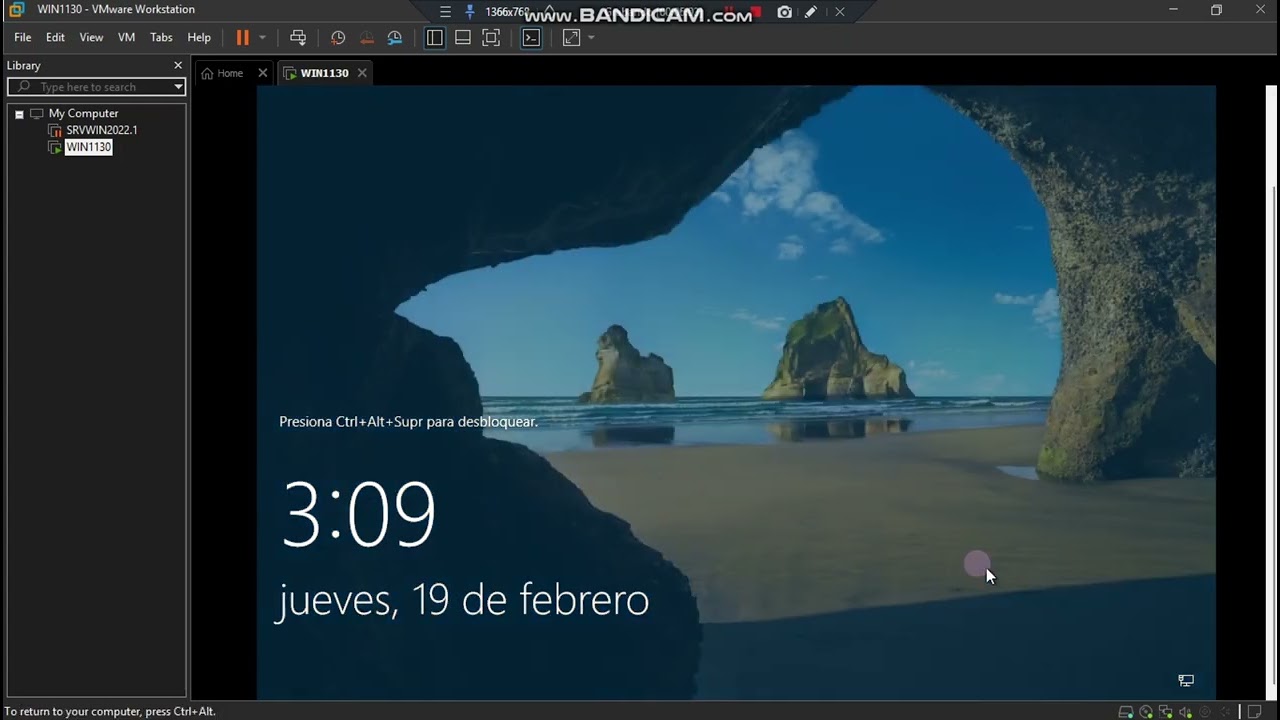Enter full screen mode
This screenshot has width=1280, height=720.
(491, 37)
